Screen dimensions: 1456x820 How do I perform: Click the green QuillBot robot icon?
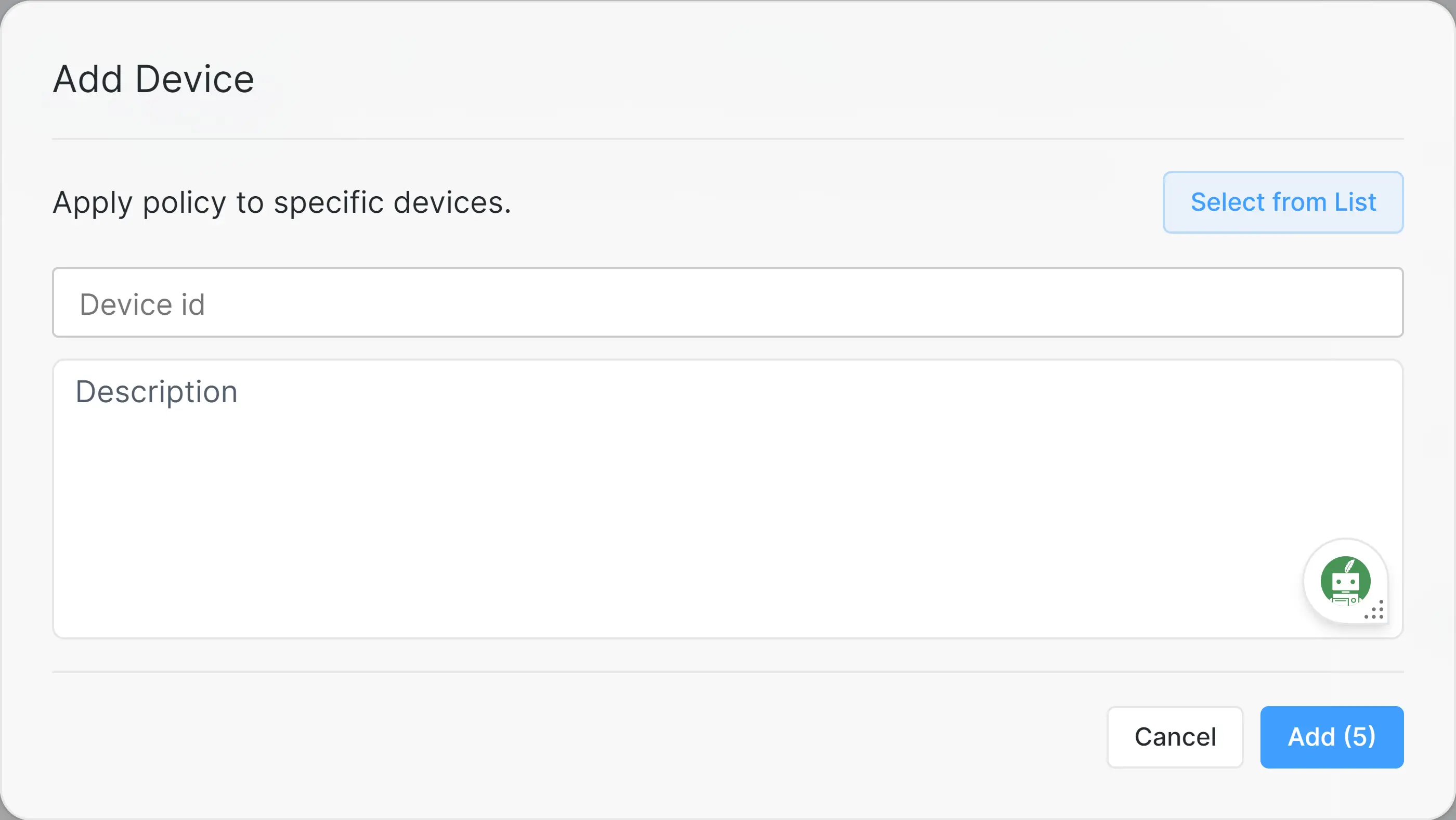click(x=1345, y=581)
